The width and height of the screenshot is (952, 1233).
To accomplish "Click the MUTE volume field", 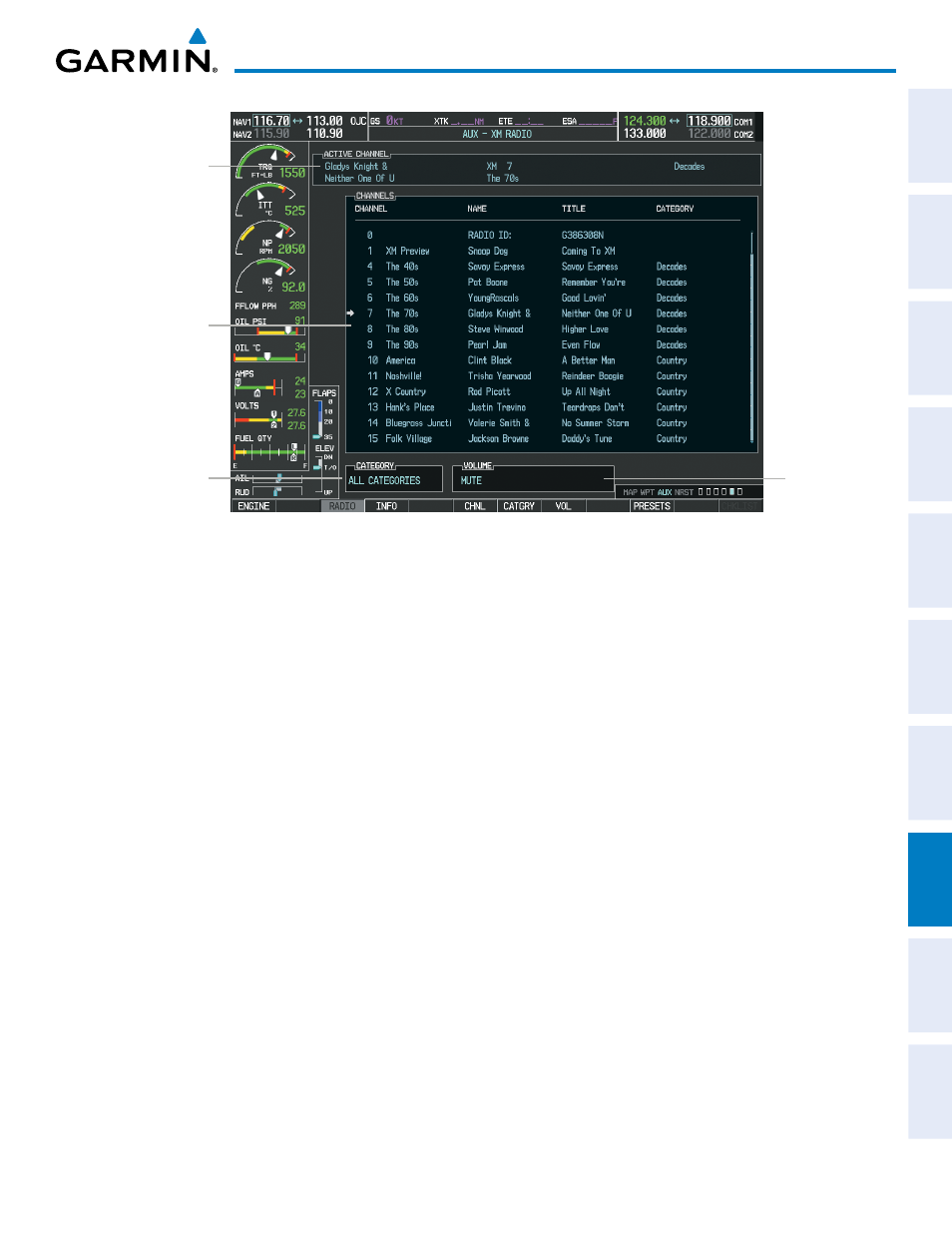I will [x=534, y=480].
